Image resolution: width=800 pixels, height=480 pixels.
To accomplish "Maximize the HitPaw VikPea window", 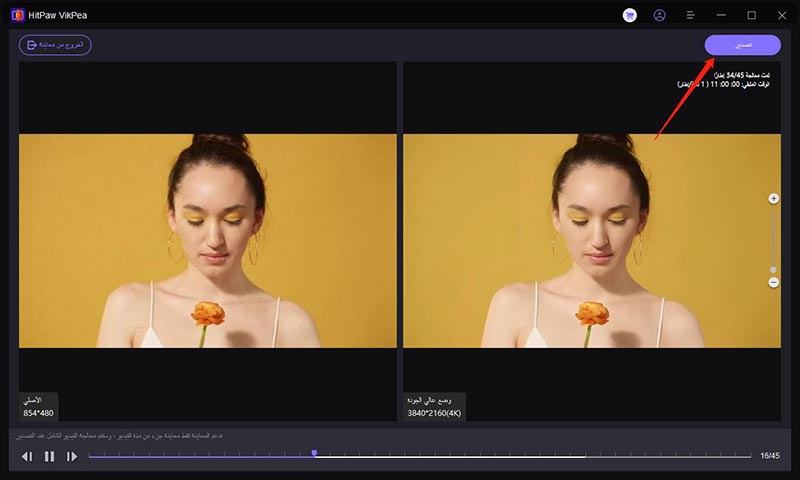I will click(x=751, y=15).
